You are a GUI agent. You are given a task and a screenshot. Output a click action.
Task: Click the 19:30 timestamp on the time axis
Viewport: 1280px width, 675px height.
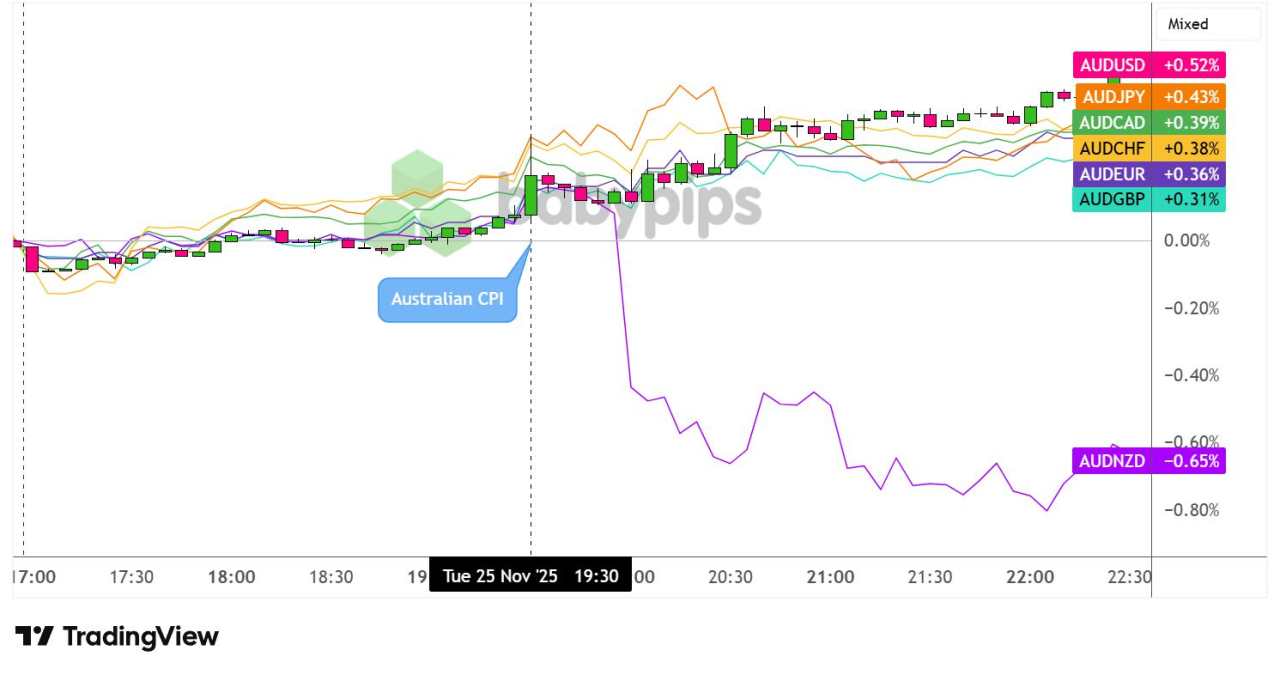(600, 576)
